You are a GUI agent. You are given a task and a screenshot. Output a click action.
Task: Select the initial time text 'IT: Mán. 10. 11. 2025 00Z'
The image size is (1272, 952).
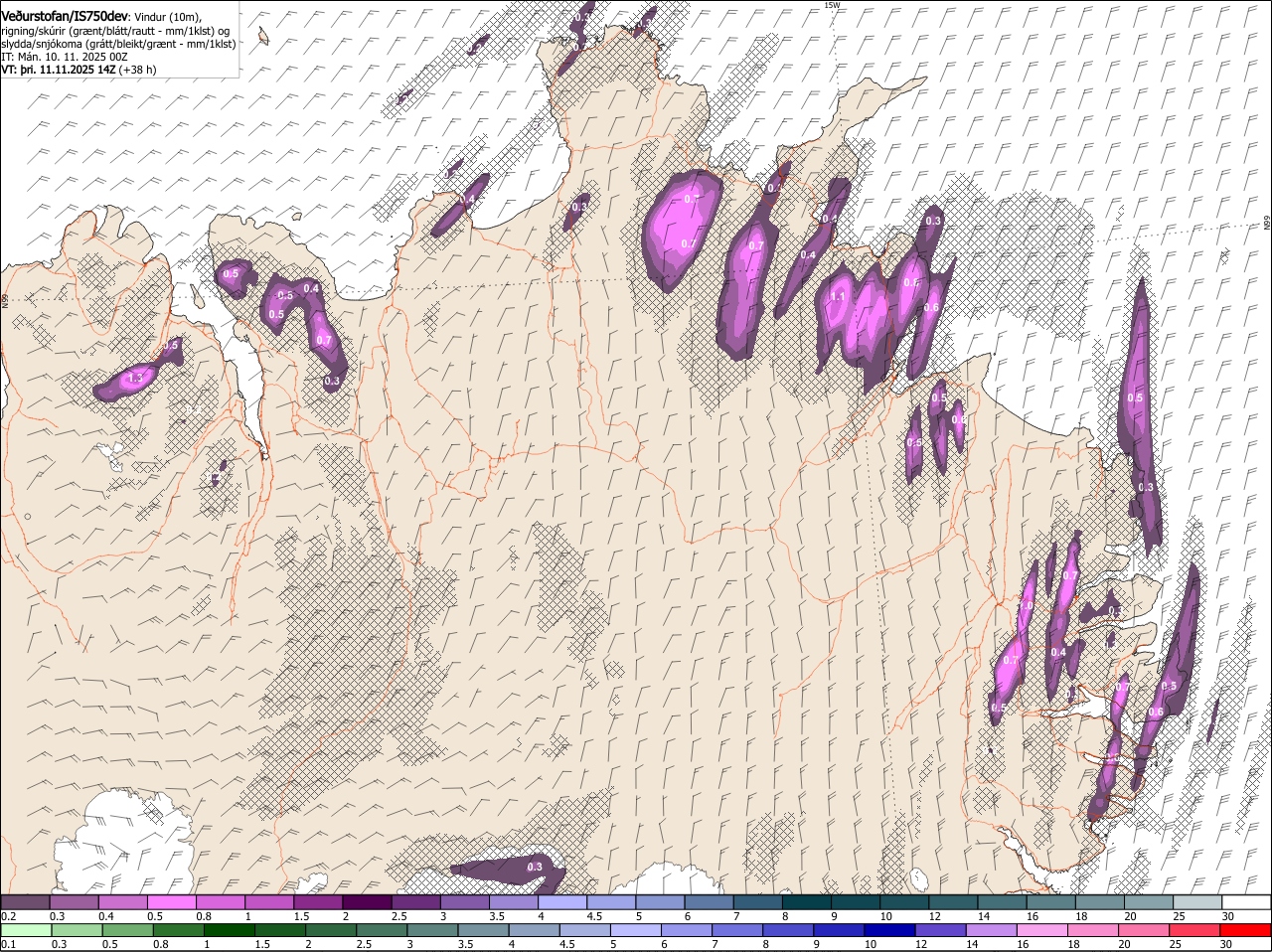tap(65, 57)
